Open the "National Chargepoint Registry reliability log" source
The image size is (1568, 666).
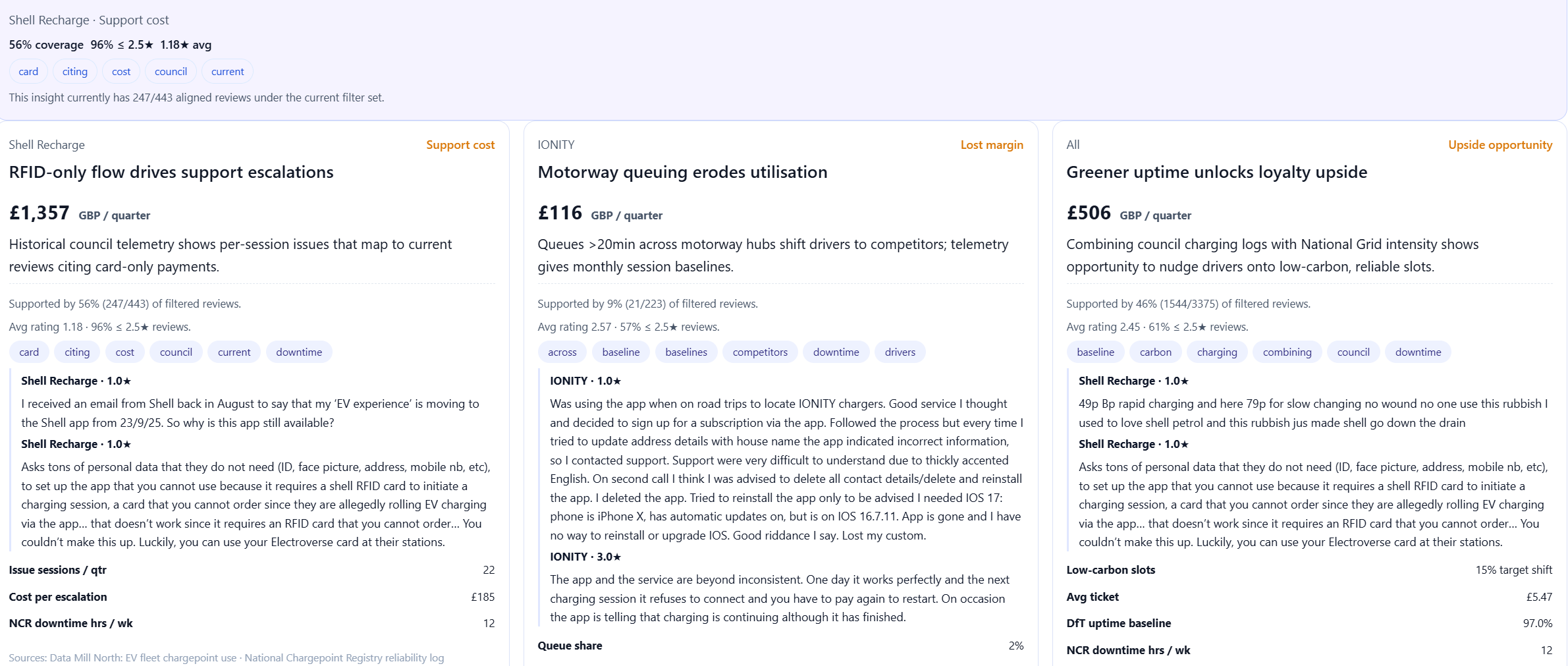[x=344, y=658]
